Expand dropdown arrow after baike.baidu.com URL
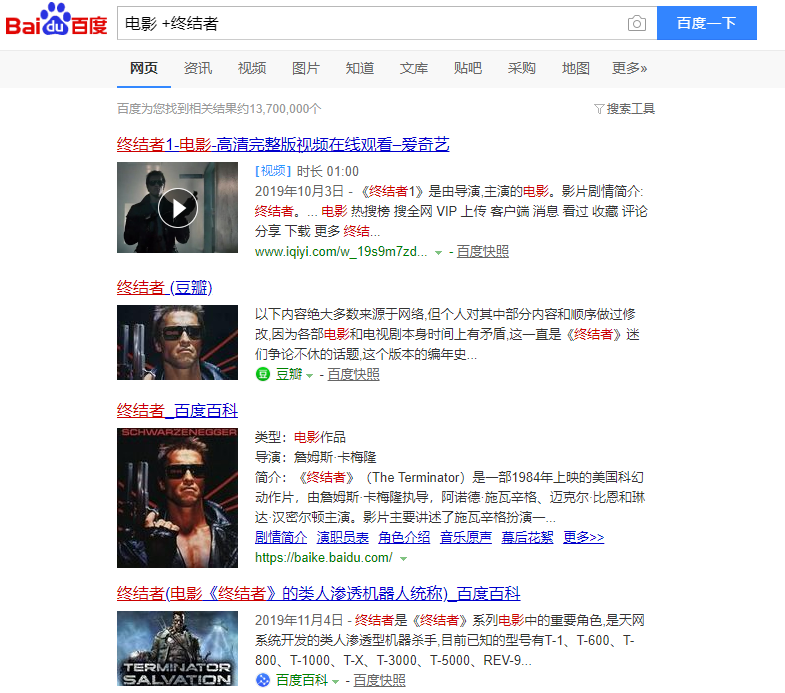The width and height of the screenshot is (785, 693). pos(404,558)
